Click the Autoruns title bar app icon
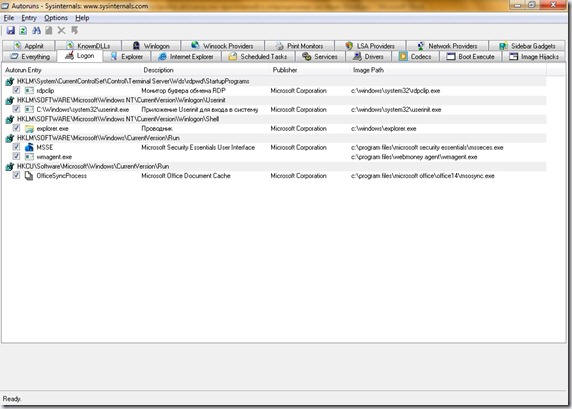The height and width of the screenshot is (409, 572). pyautogui.click(x=5, y=5)
